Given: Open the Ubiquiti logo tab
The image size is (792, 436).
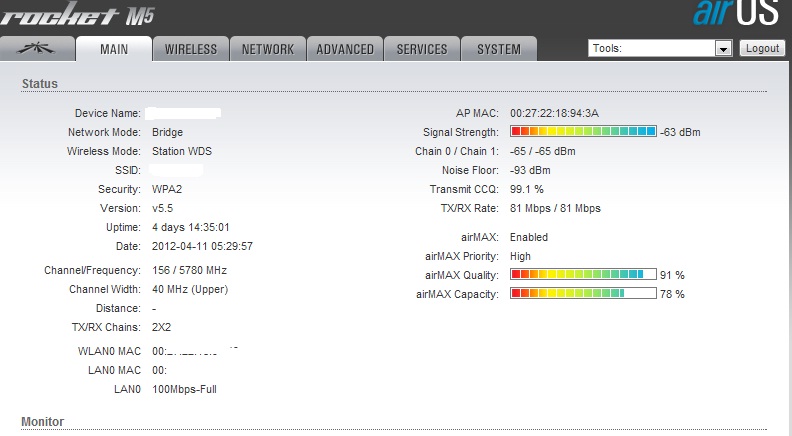Looking at the screenshot, I should pos(40,49).
